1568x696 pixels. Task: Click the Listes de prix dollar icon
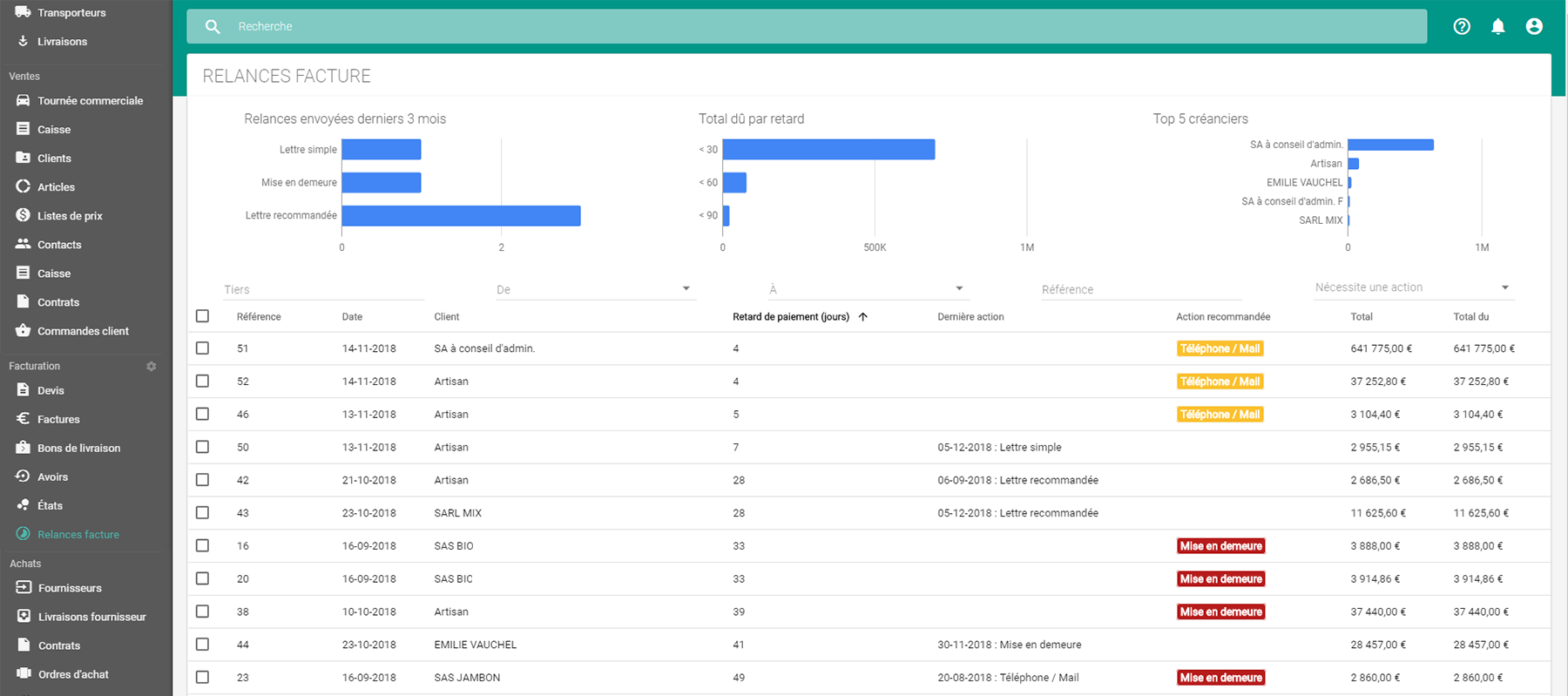click(x=23, y=215)
